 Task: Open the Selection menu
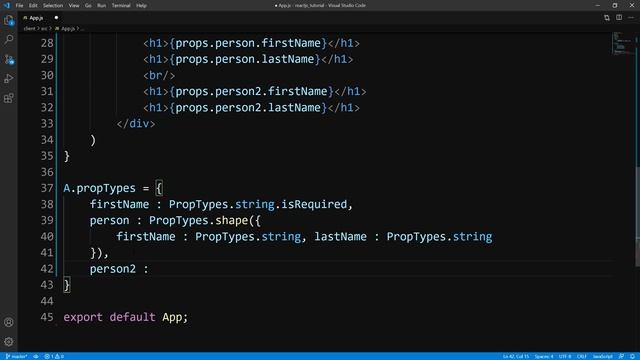coord(53,6)
